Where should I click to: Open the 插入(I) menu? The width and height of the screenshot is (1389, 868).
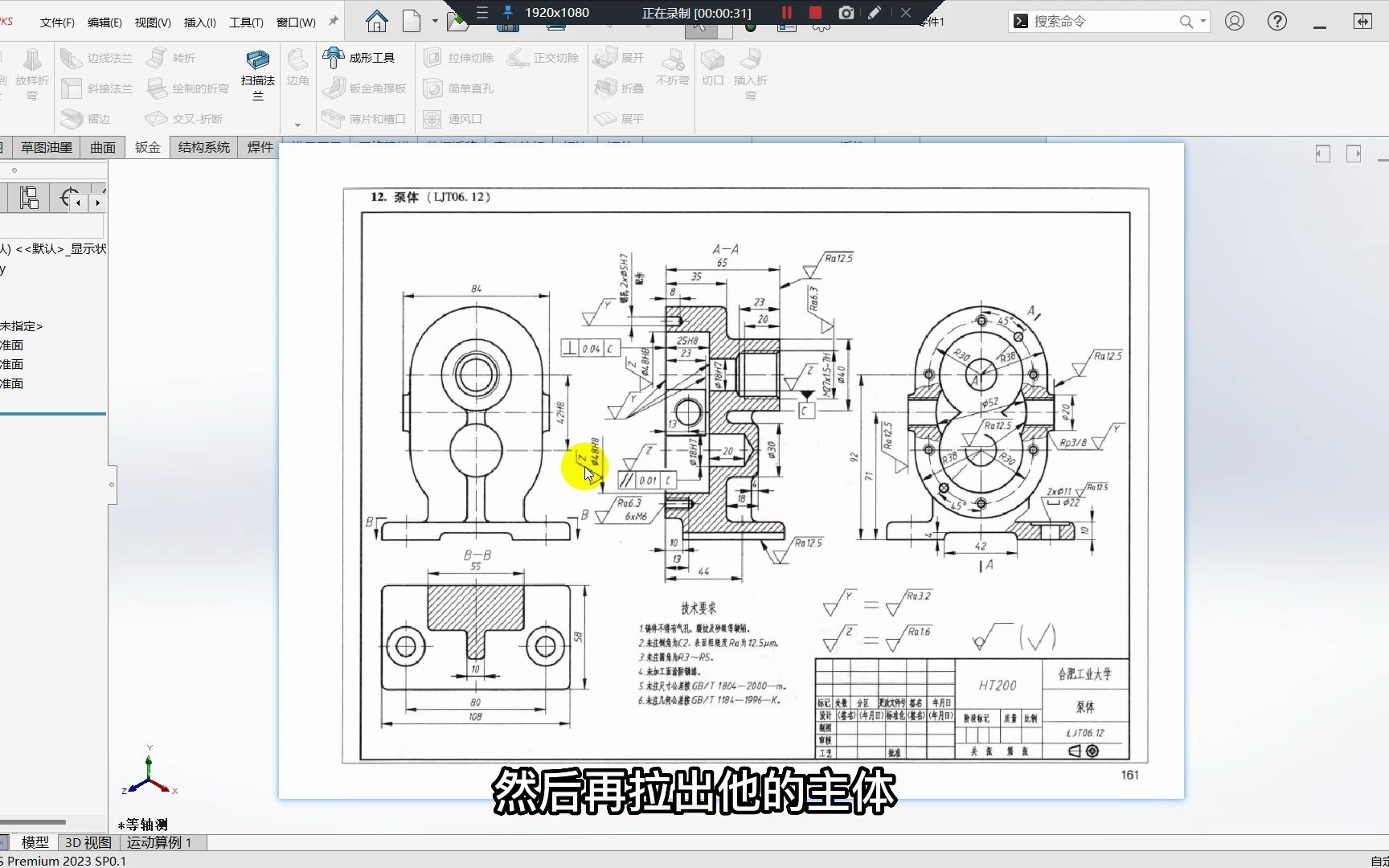pyautogui.click(x=199, y=23)
